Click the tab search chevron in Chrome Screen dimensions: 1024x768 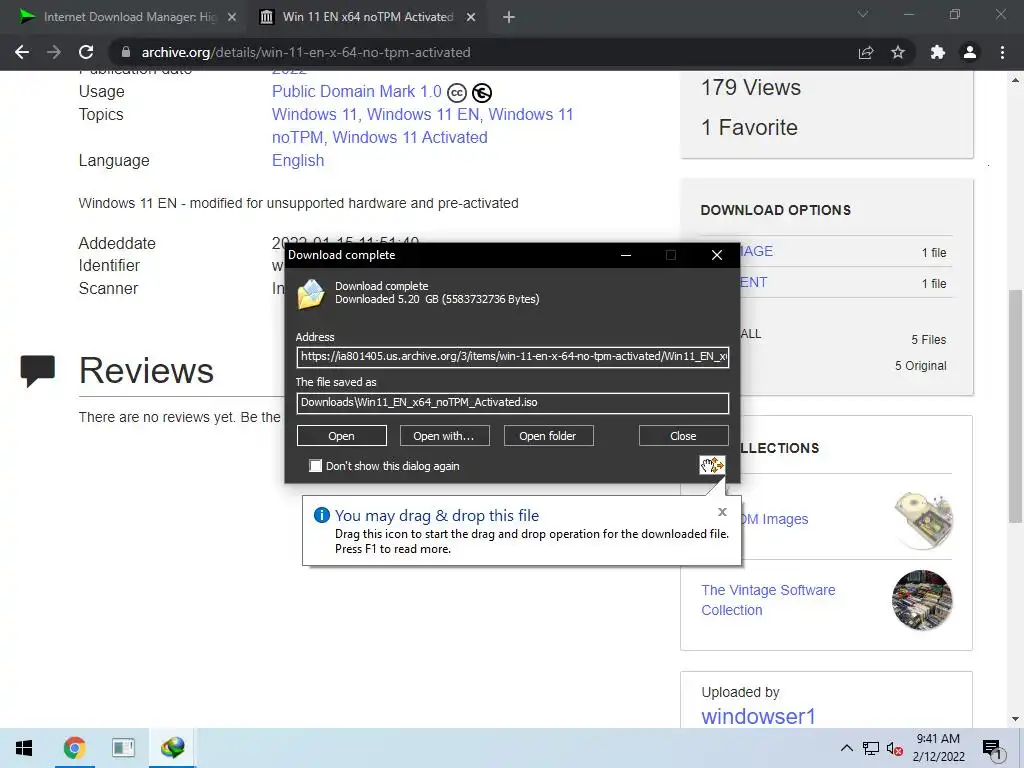(863, 14)
